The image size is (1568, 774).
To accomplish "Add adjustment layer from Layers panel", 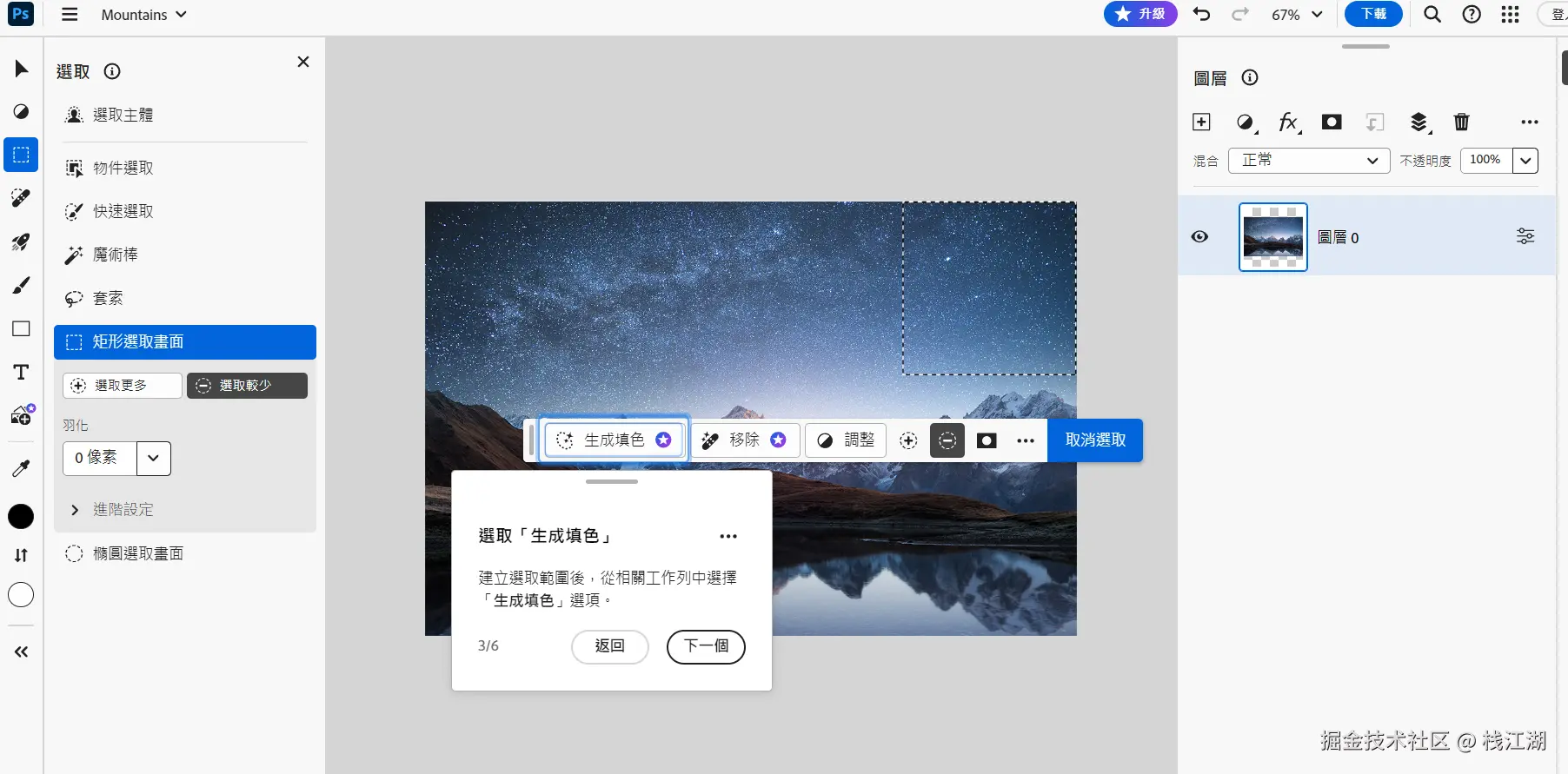I will 1246,122.
